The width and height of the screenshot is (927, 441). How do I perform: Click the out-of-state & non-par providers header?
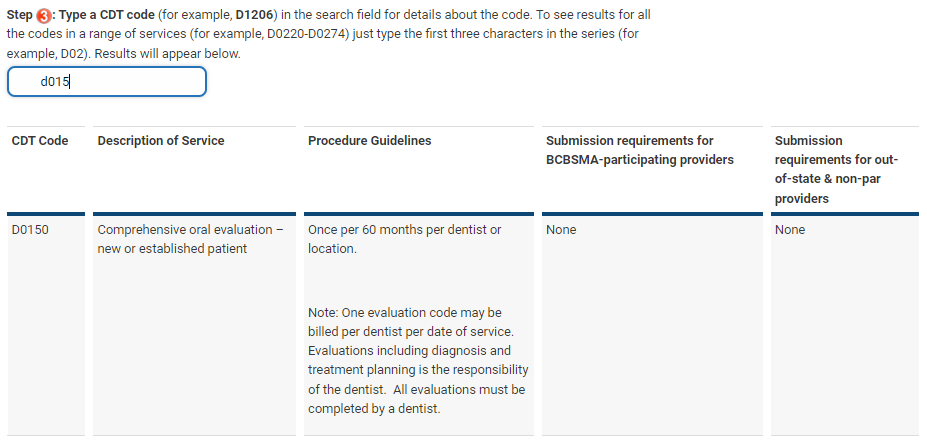click(836, 170)
